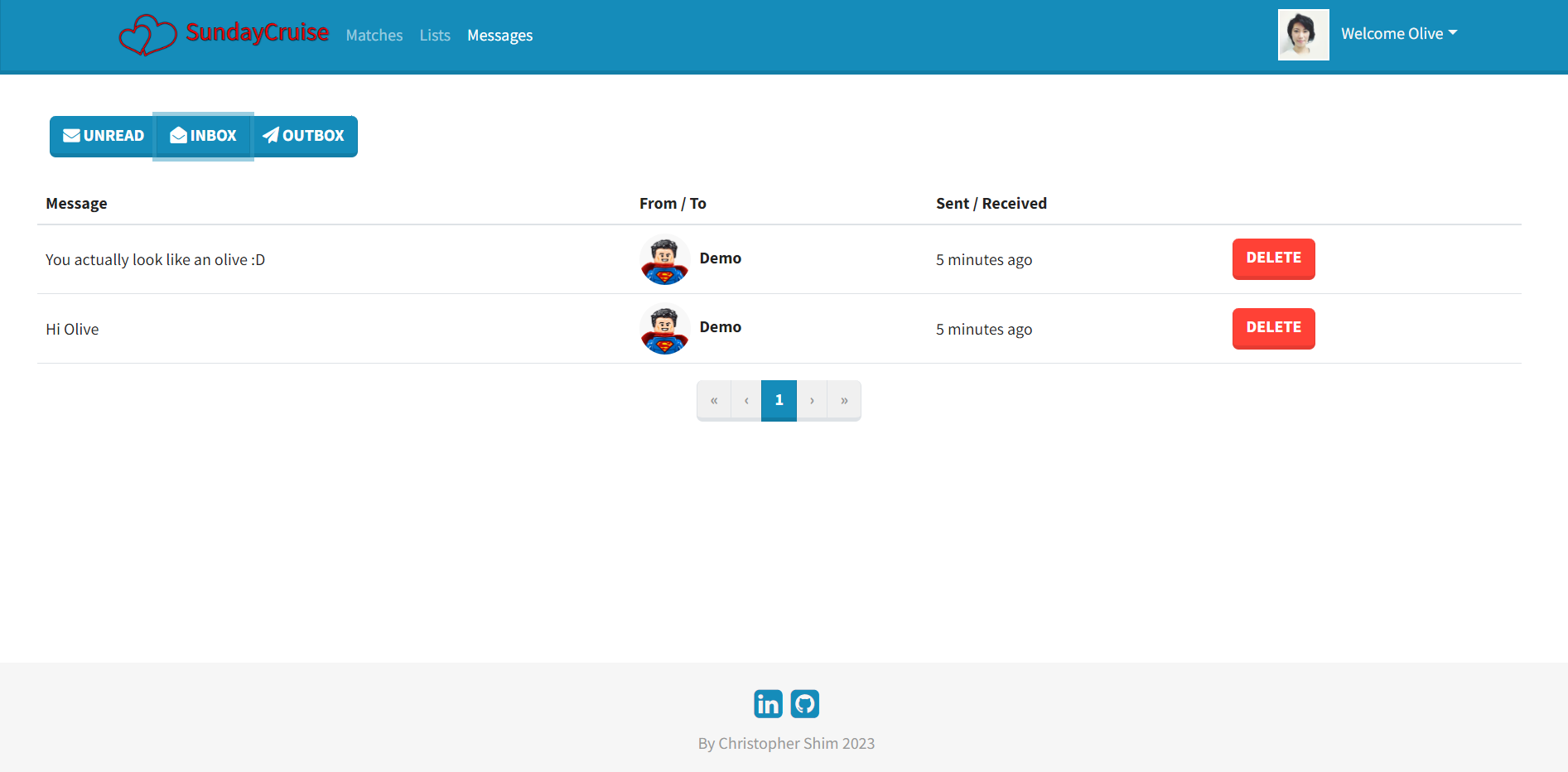Jump to last page of messages
Image resolution: width=1568 pixels, height=772 pixels.
[x=844, y=401]
